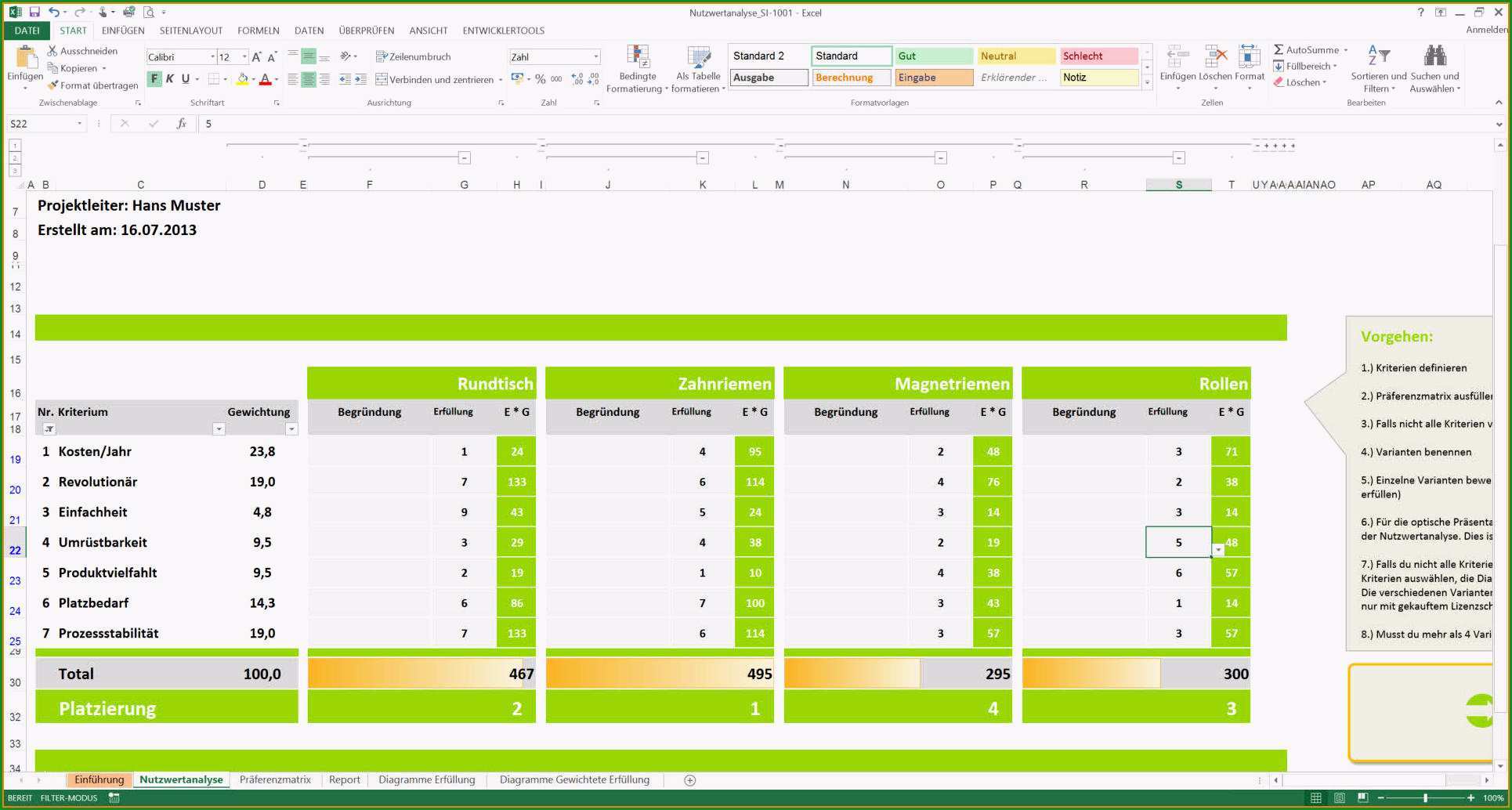Open the Diagramme Erfüllung sheet tab
Image resolution: width=1512 pixels, height=810 pixels.
427,780
